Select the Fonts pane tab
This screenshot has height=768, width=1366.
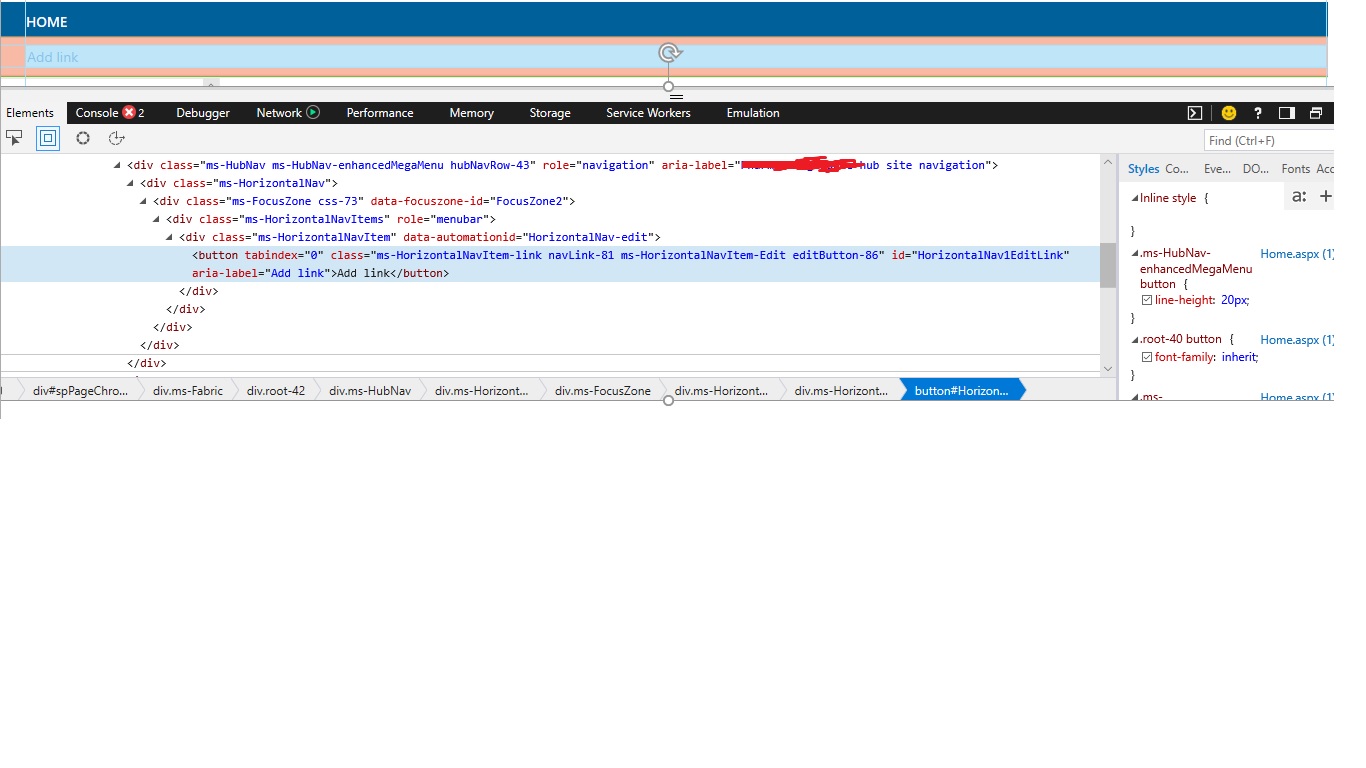tap(1295, 169)
